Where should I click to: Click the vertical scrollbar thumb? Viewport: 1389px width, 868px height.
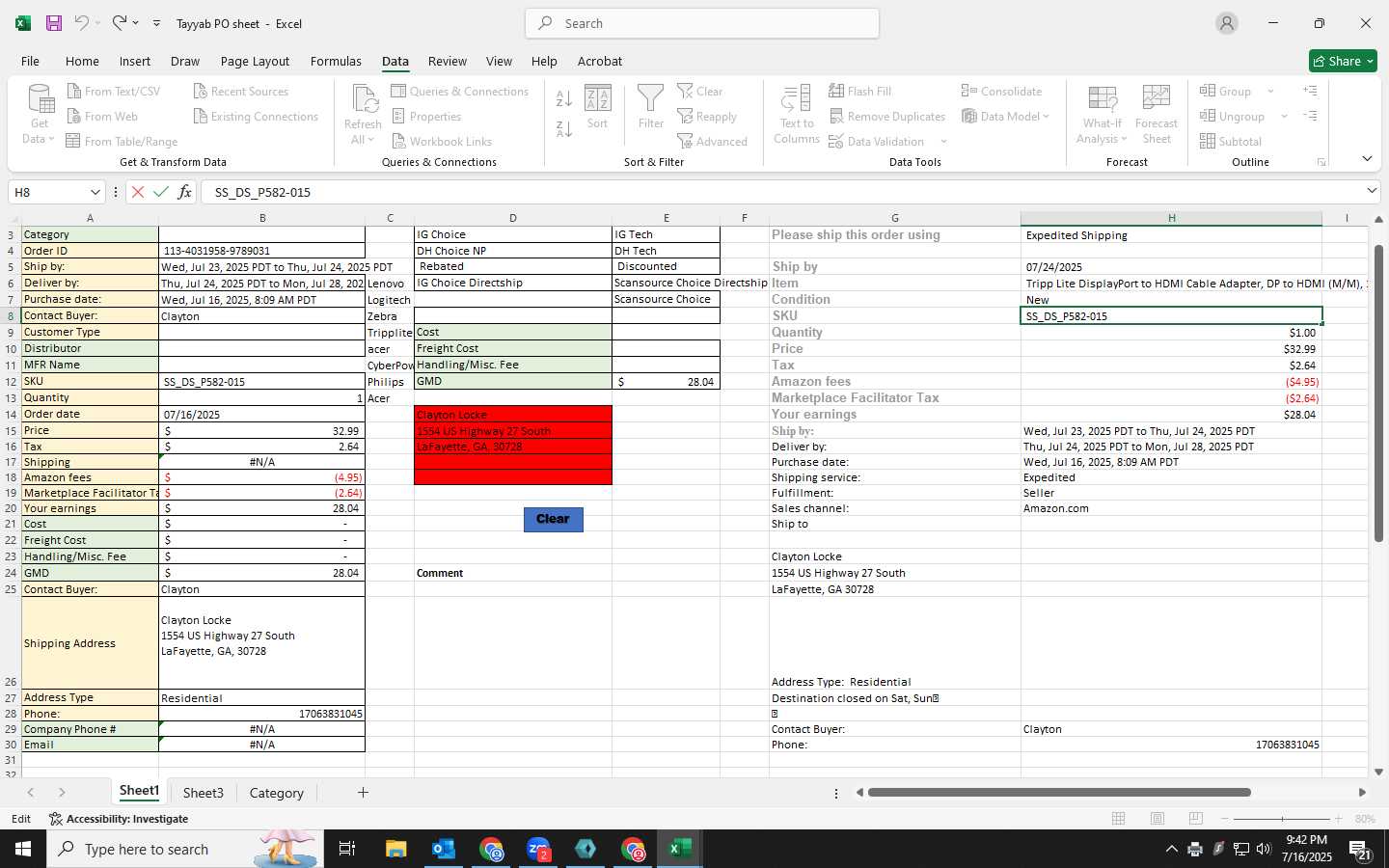pos(1378,393)
